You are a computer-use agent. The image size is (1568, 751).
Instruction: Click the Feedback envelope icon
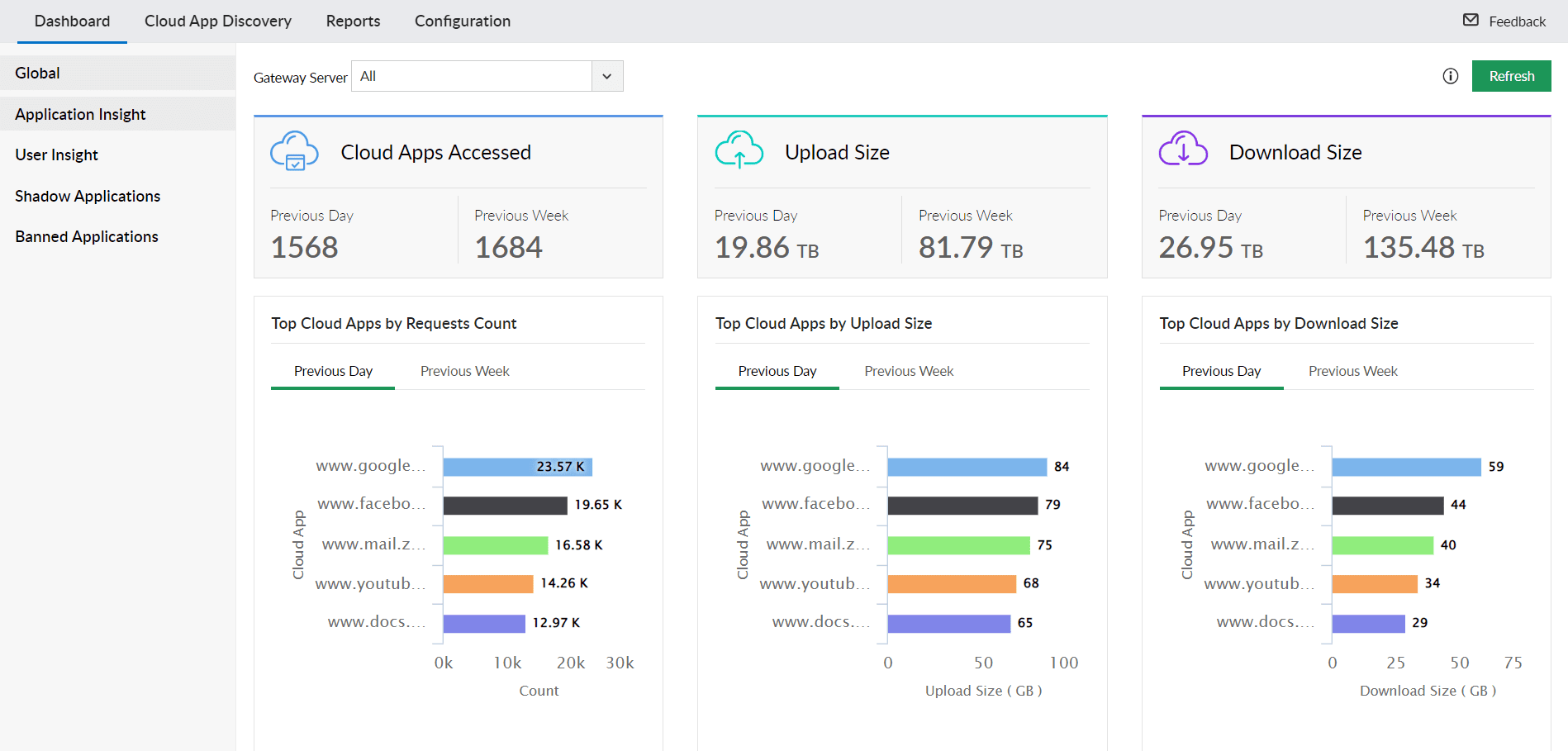[x=1471, y=20]
